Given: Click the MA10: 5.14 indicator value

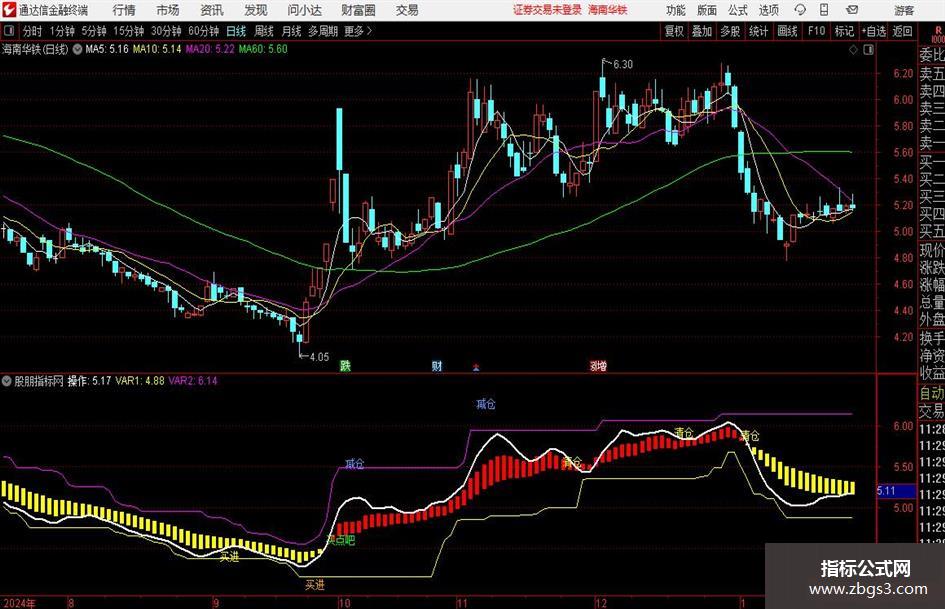Looking at the screenshot, I should click(157, 49).
